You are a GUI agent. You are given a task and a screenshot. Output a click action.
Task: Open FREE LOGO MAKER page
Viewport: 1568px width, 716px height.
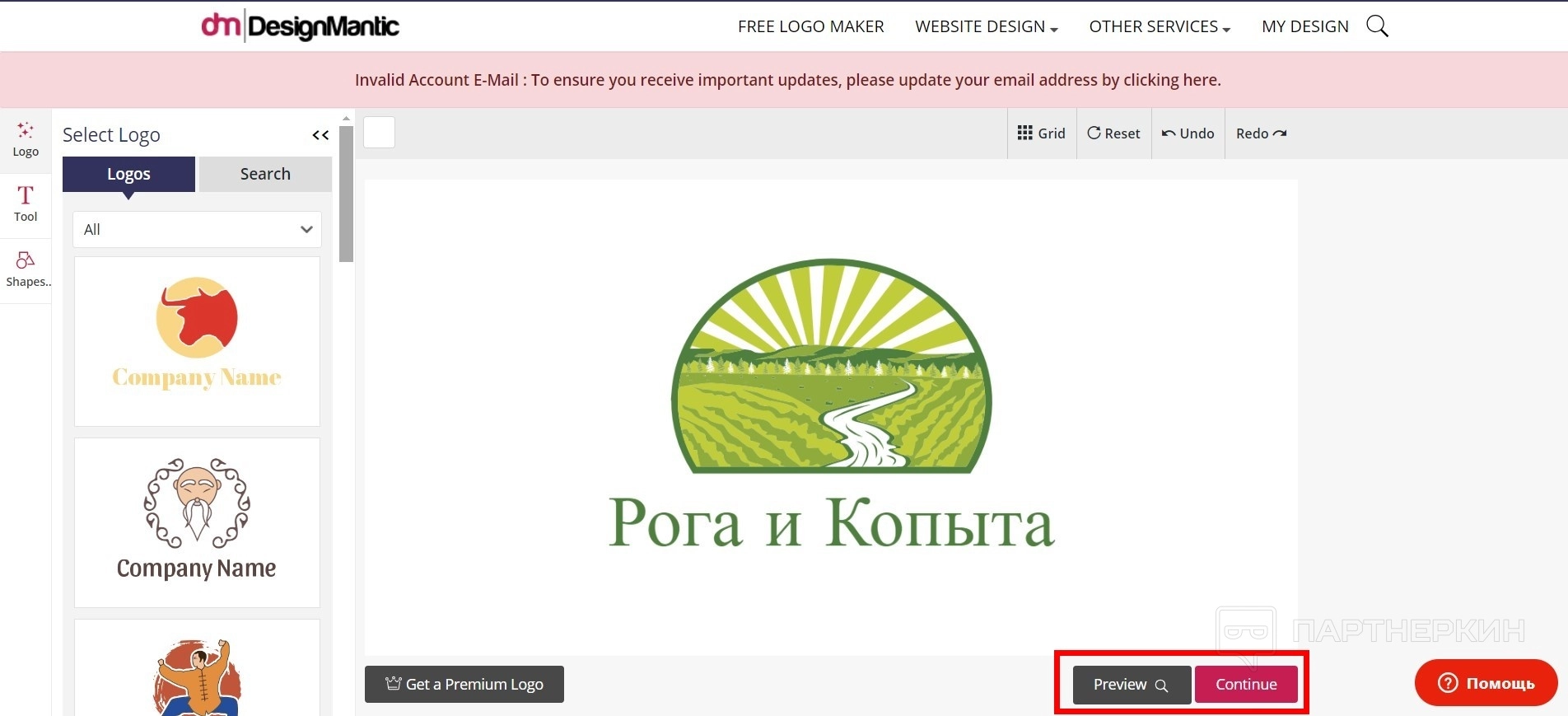pyautogui.click(x=811, y=26)
